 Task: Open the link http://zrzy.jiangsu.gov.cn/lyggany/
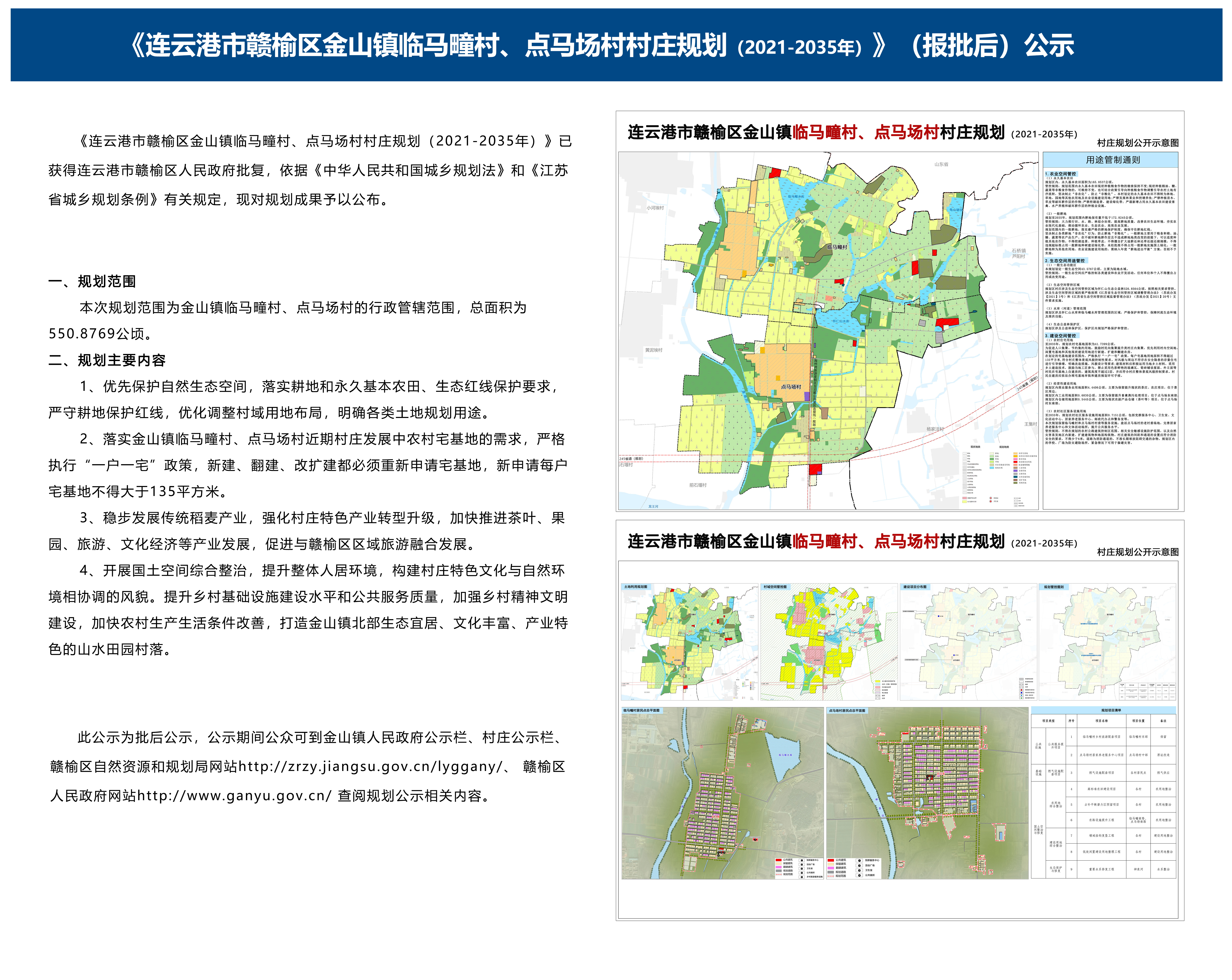[370, 766]
